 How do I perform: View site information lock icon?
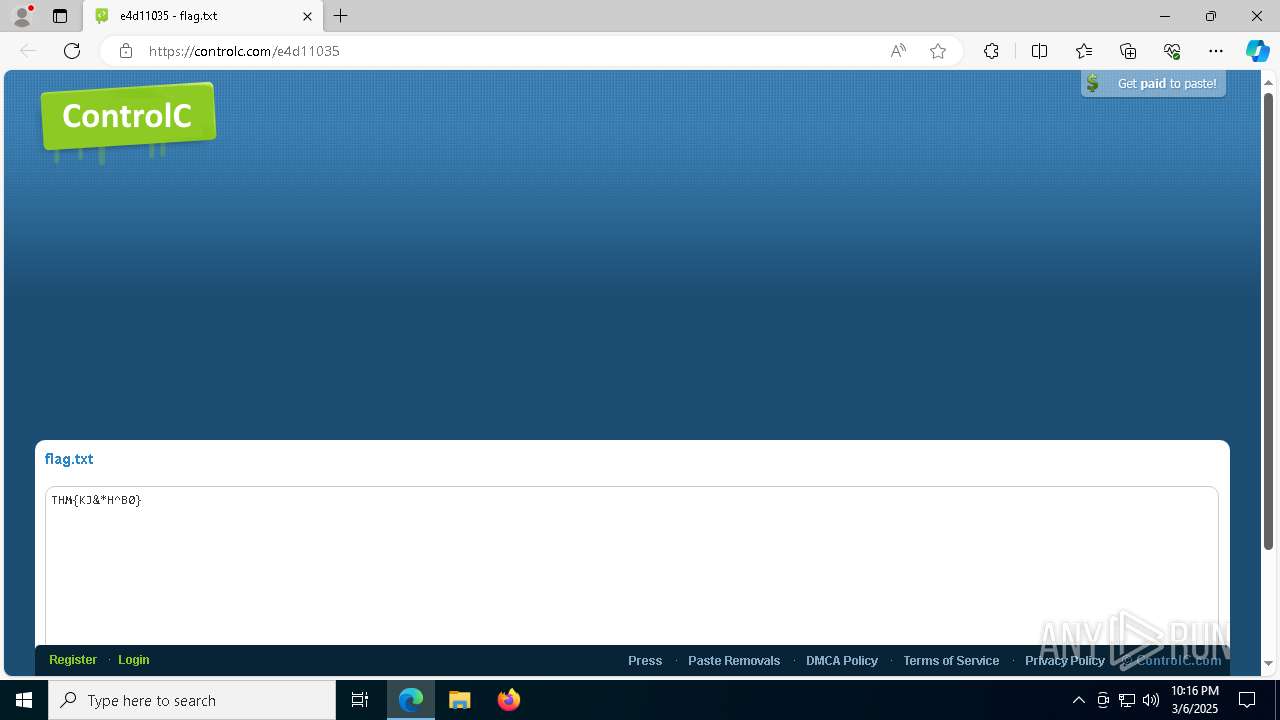[x=126, y=51]
